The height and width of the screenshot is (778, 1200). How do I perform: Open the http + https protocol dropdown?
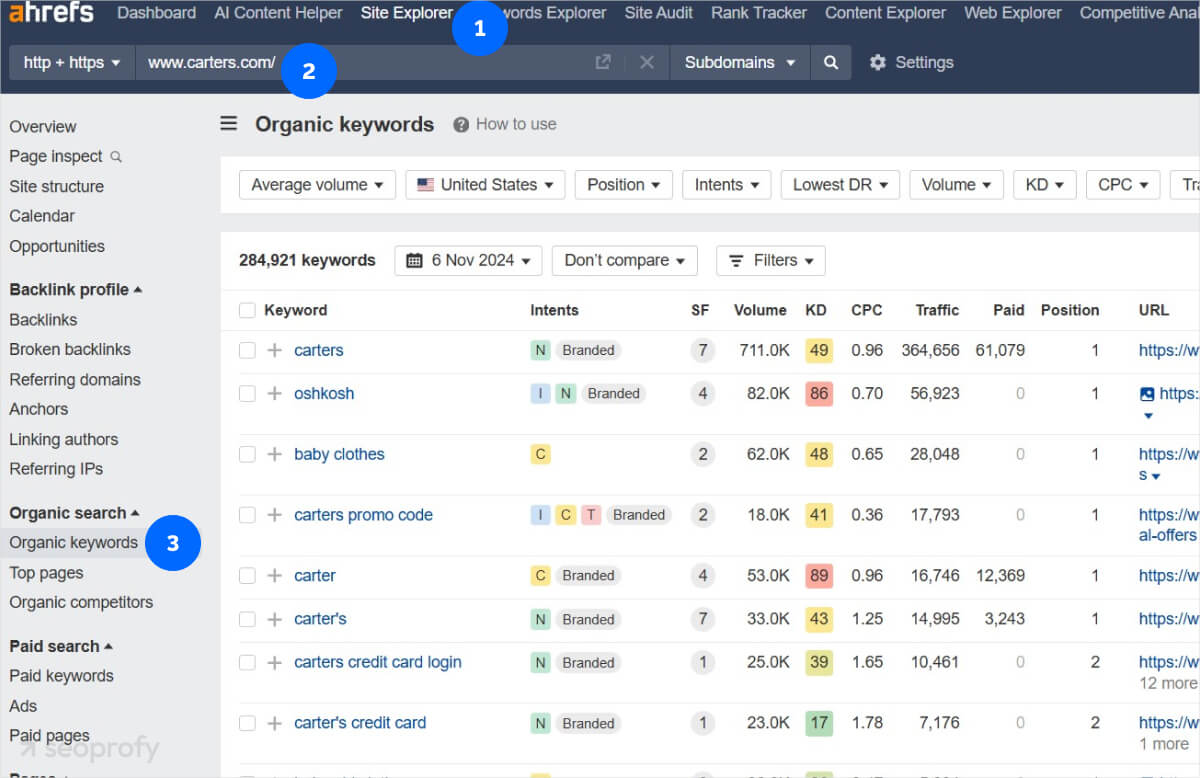(x=72, y=62)
